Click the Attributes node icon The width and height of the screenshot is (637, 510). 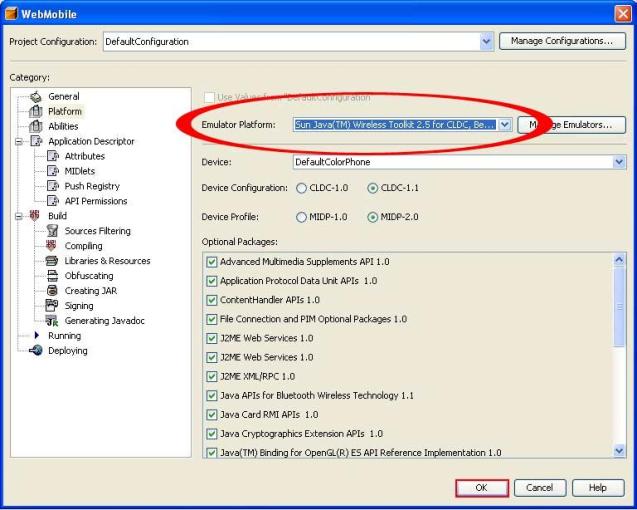[x=53, y=156]
